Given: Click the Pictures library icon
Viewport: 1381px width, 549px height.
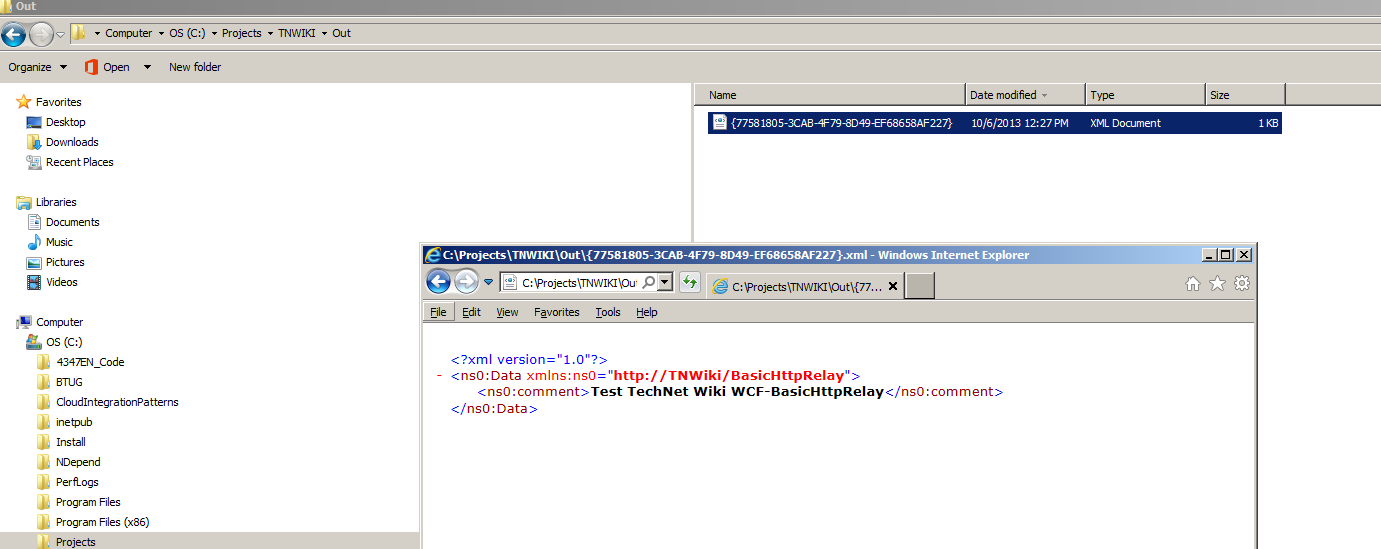Looking at the screenshot, I should [34, 262].
